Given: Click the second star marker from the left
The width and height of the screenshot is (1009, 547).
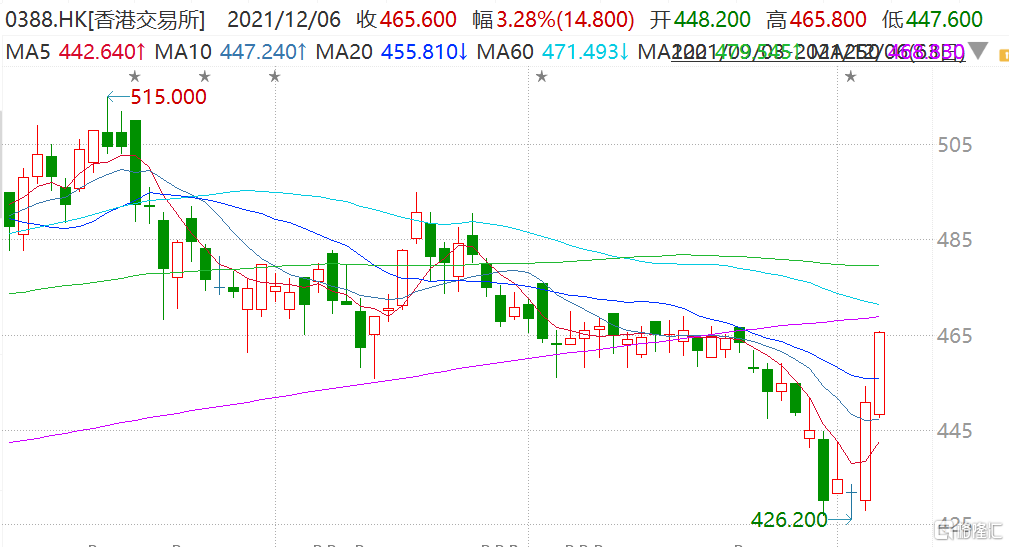Looking at the screenshot, I should point(204,76).
